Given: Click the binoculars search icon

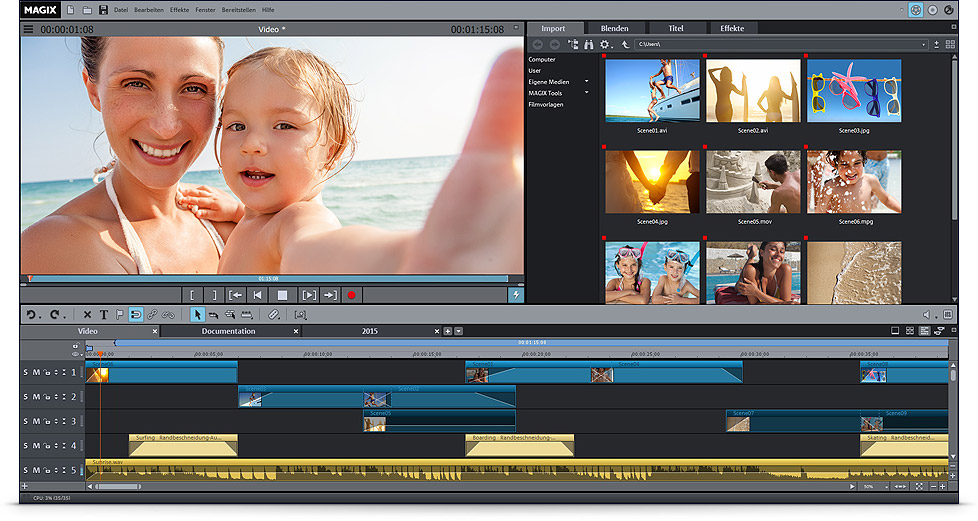Looking at the screenshot, I should tap(588, 44).
